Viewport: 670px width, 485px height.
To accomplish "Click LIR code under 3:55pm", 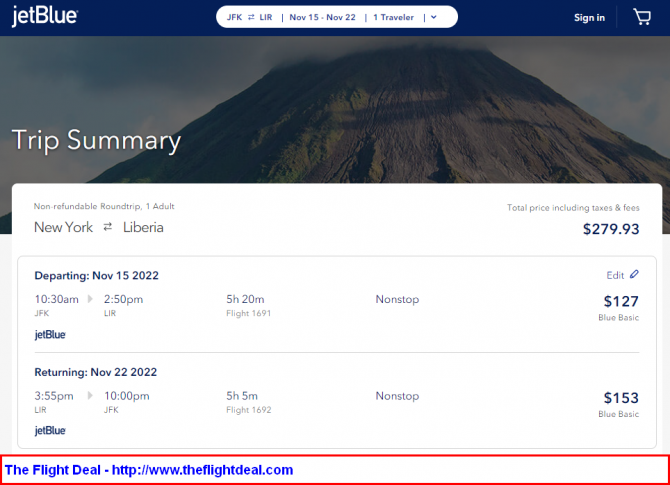I will click(40, 410).
